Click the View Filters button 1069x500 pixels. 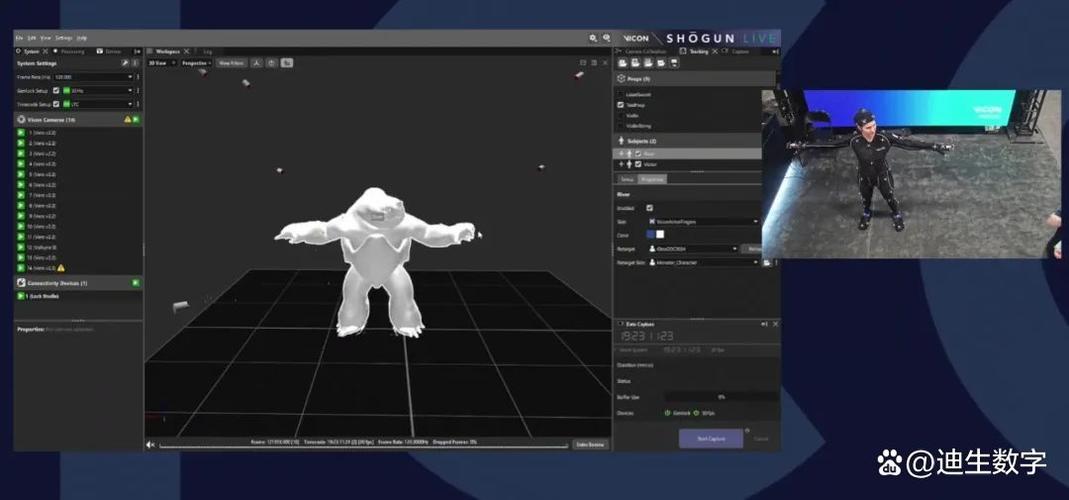coord(231,63)
